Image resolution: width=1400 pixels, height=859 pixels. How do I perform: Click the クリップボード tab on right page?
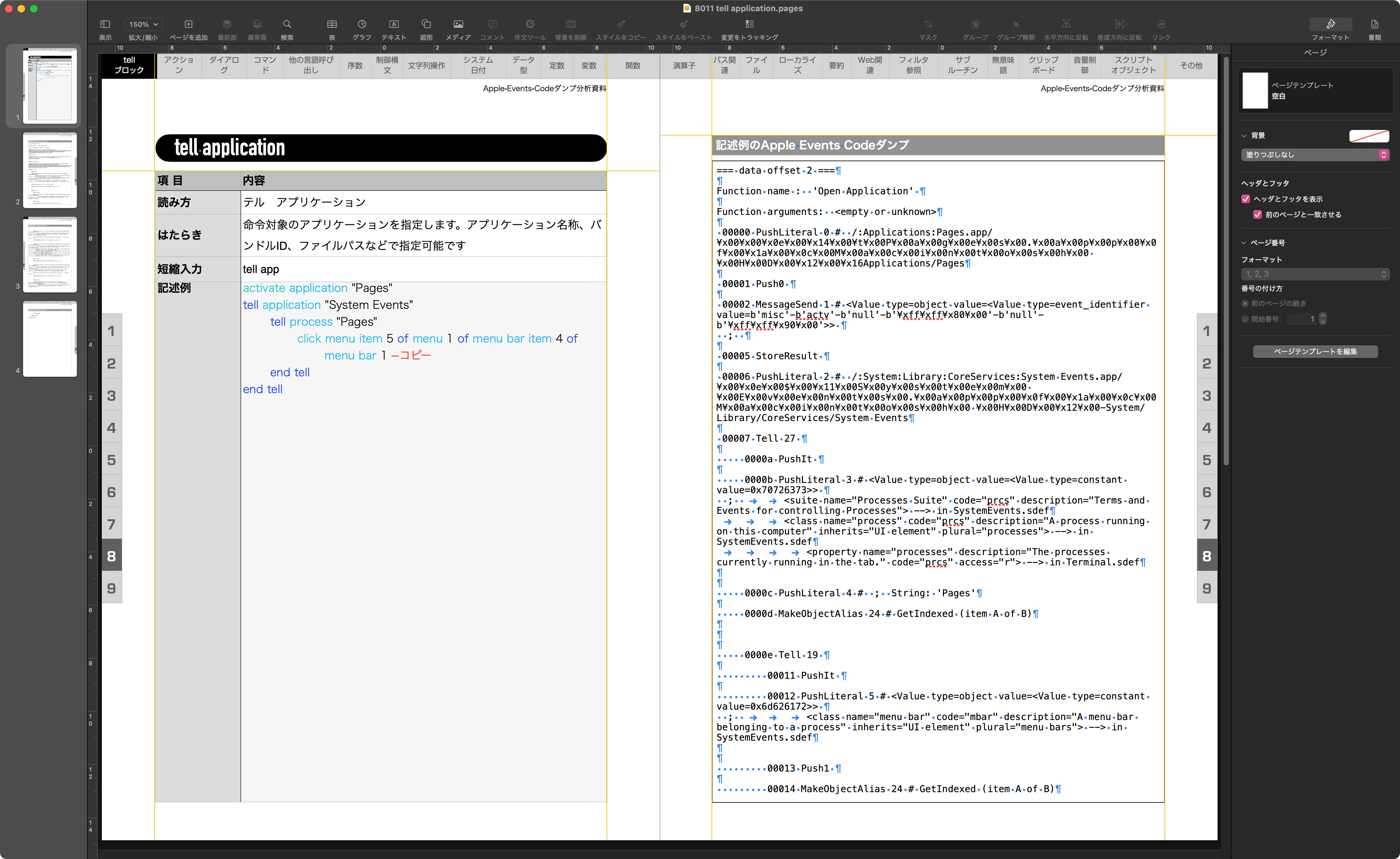pos(1043,65)
